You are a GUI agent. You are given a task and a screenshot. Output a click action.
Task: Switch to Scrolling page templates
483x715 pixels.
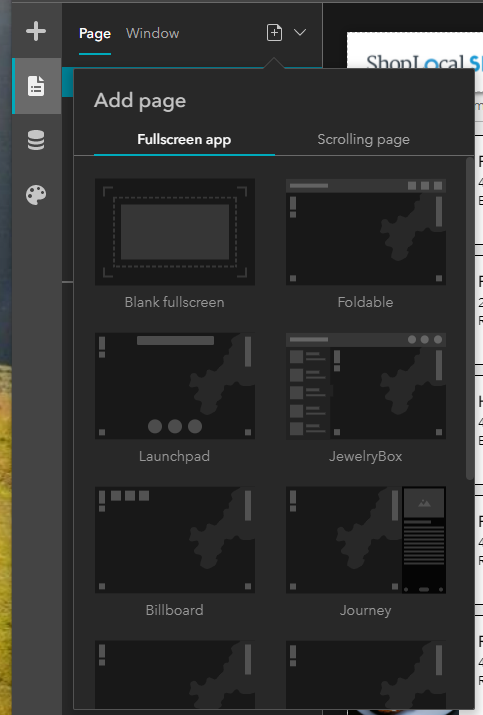tap(363, 139)
